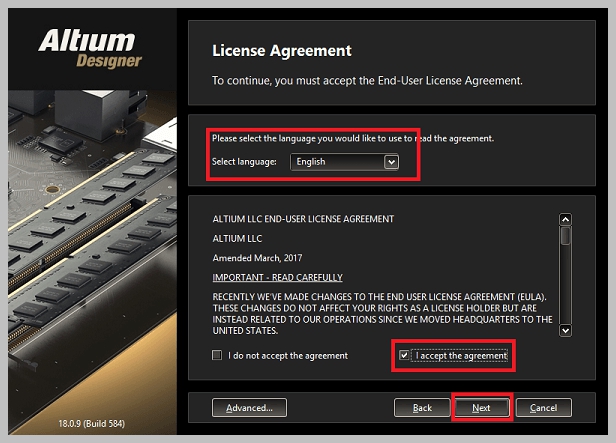Click the IMPORTANT - READ CAREFULLY underlined text
The width and height of the screenshot is (616, 443).
[277, 277]
